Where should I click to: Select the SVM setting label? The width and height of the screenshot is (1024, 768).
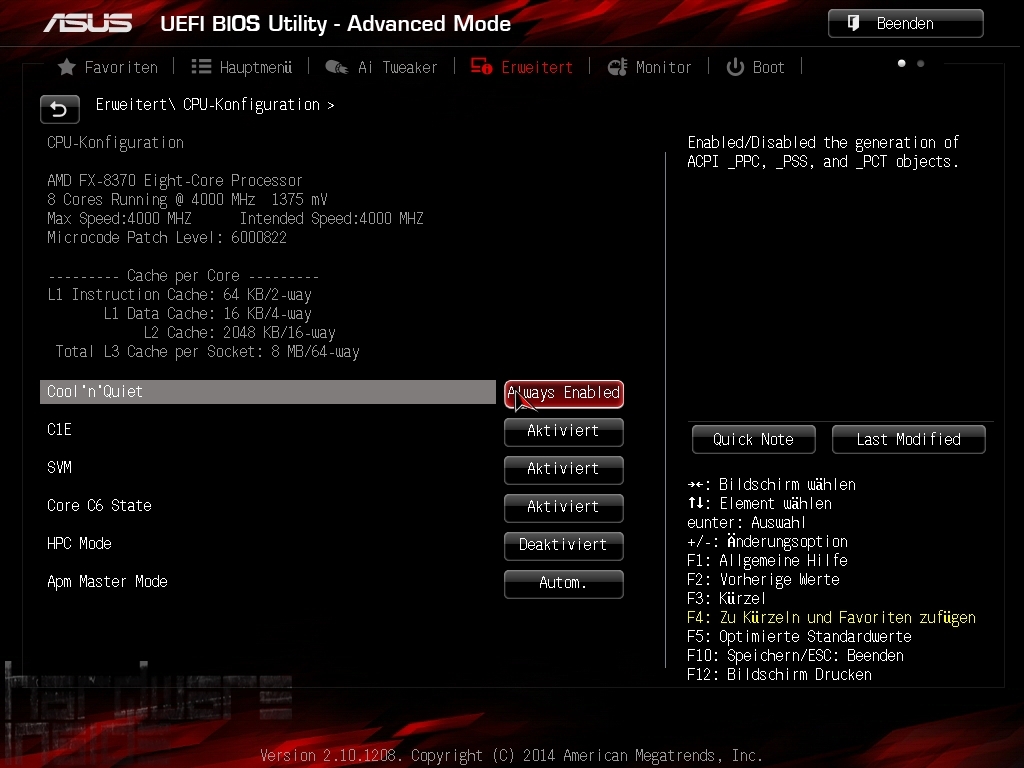[x=59, y=468]
